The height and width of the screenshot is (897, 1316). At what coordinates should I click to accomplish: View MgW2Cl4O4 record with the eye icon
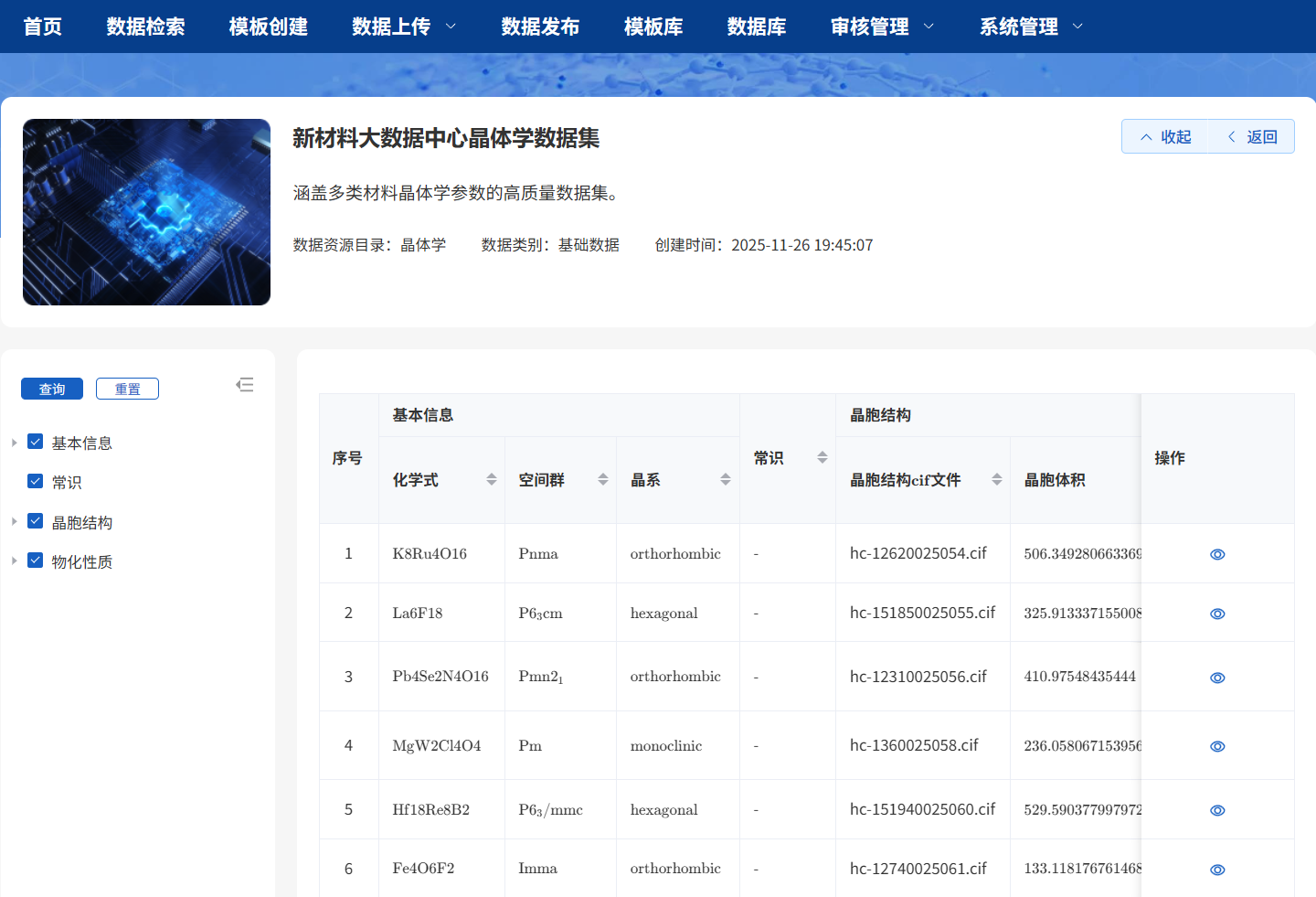tap(1217, 746)
